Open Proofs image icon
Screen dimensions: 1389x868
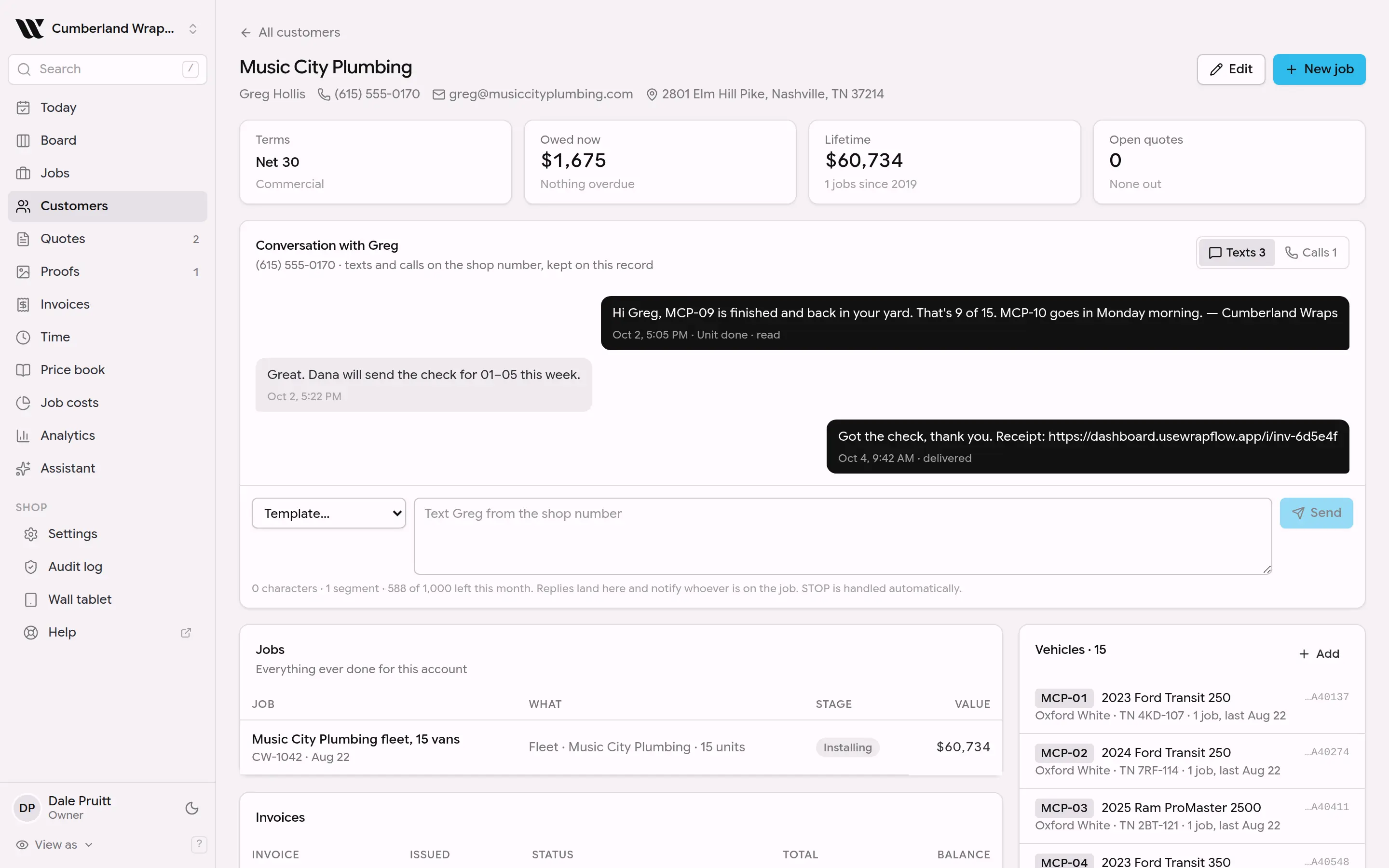tap(23, 271)
